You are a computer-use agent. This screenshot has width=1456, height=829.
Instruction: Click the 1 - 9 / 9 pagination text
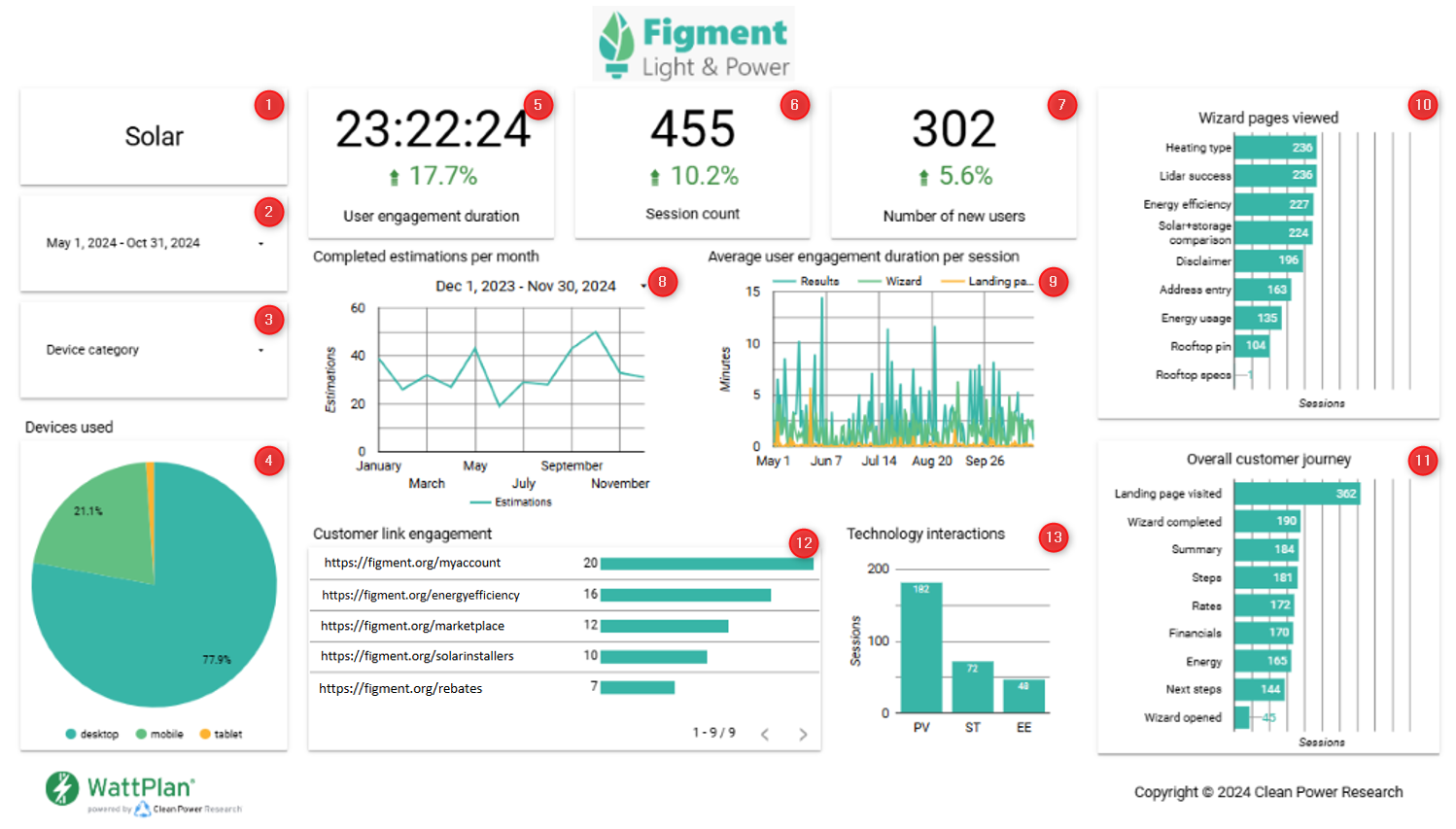click(x=714, y=733)
